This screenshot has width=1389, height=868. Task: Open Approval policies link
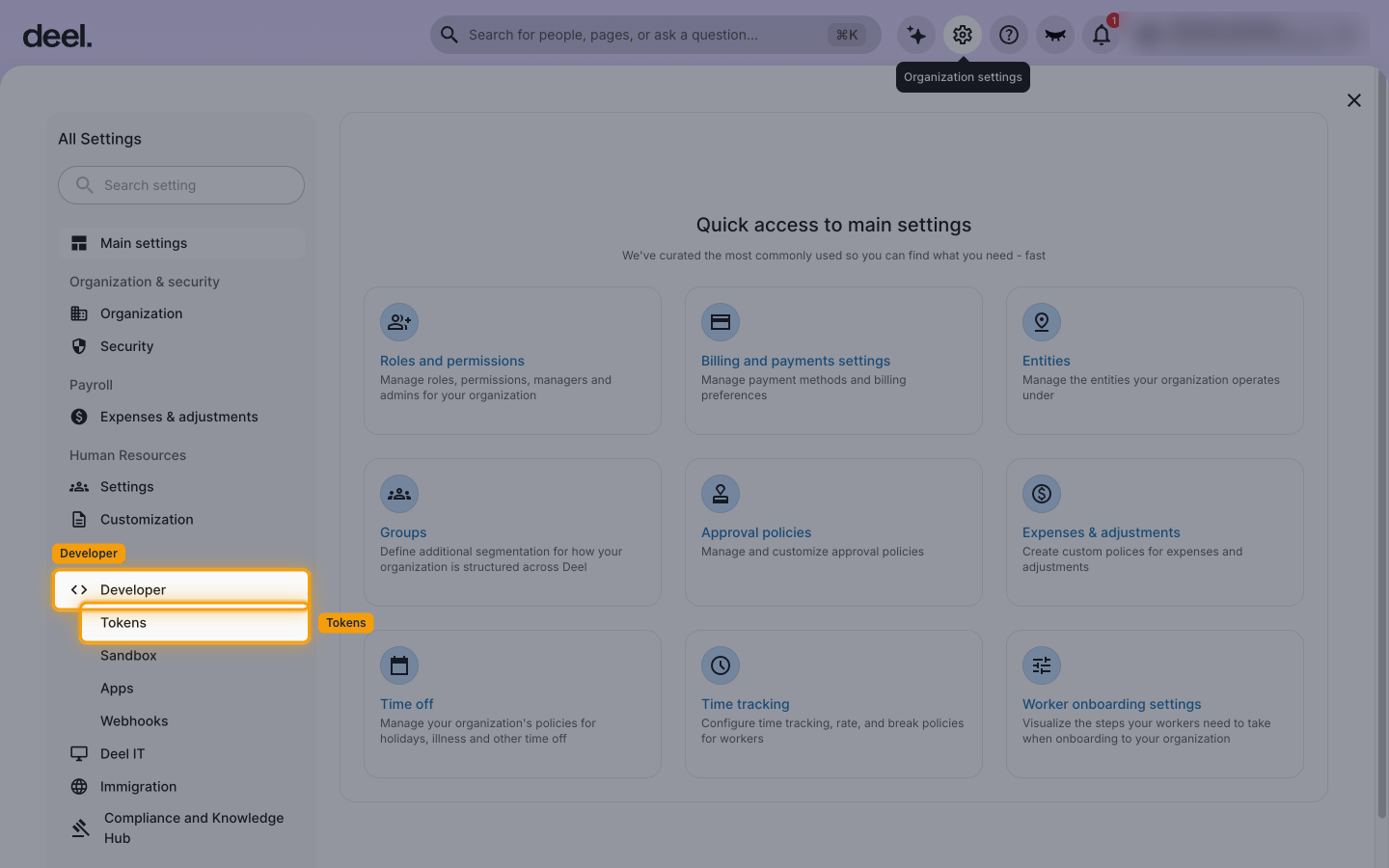[x=756, y=532]
